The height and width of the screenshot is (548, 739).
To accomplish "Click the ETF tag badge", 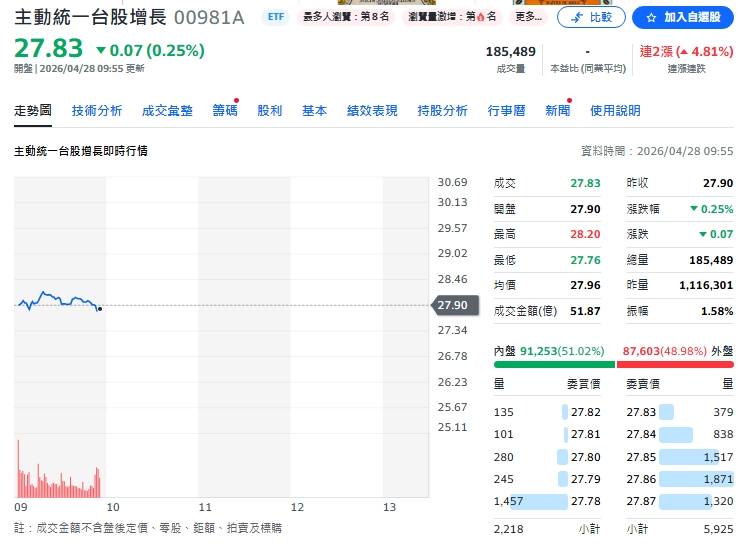I will (274, 18).
